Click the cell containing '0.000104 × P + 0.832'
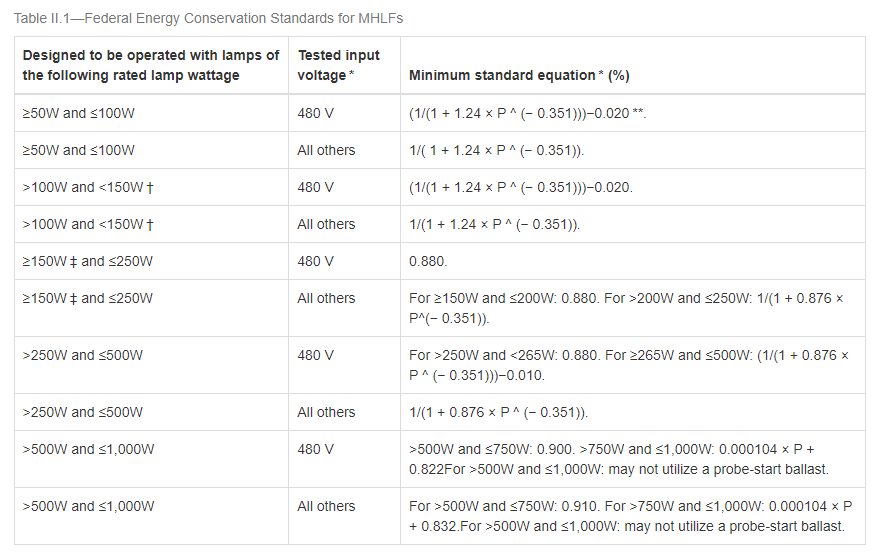Image resolution: width=884 pixels, height=556 pixels. (630, 516)
